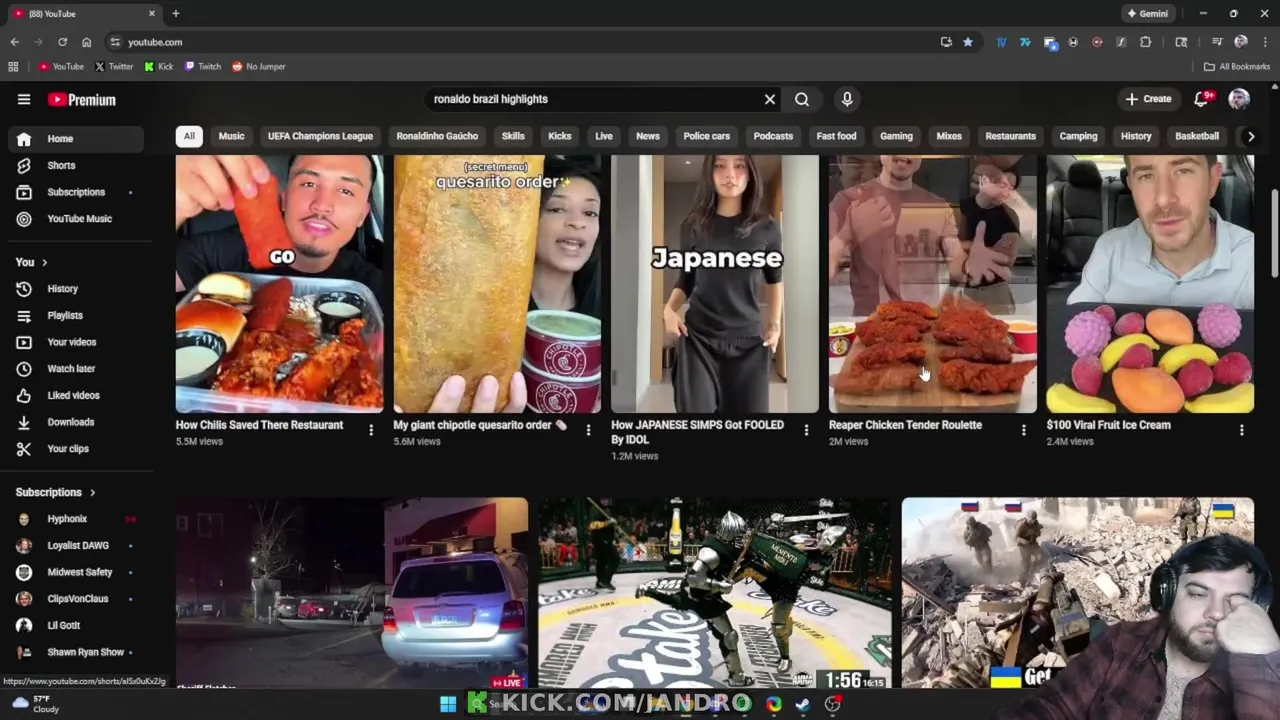
Task: Open Liked videos in sidebar
Action: (x=76, y=395)
